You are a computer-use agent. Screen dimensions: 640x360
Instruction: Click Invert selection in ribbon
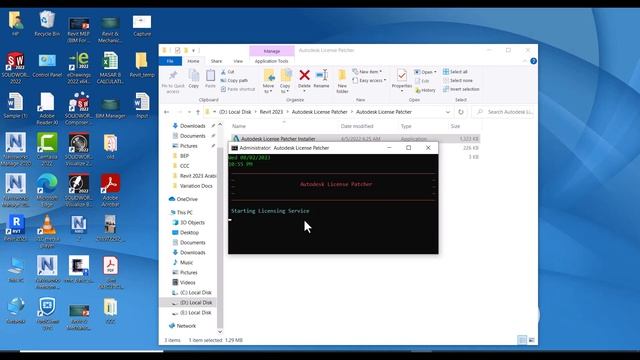click(461, 89)
